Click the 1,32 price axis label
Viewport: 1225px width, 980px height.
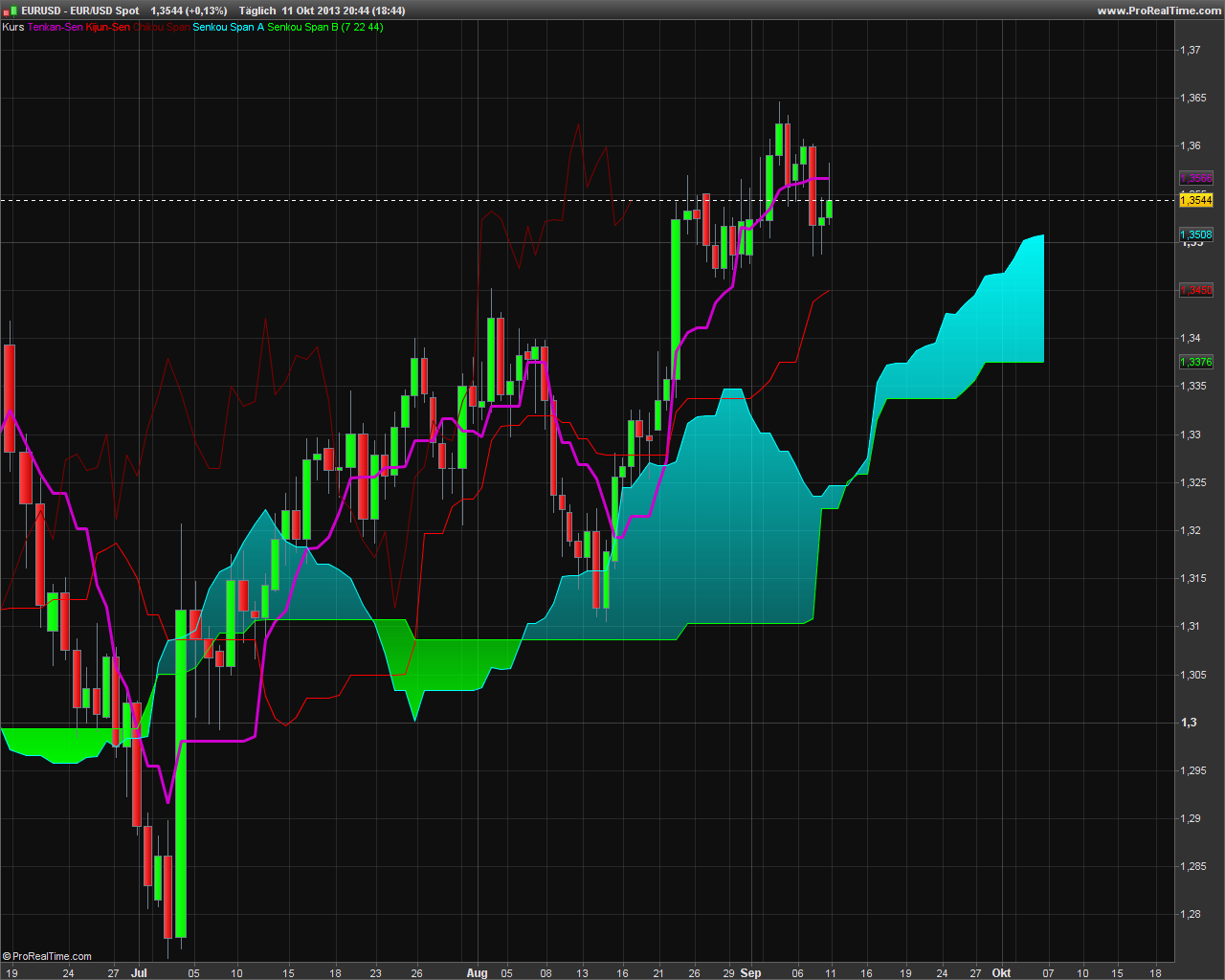[1191, 530]
